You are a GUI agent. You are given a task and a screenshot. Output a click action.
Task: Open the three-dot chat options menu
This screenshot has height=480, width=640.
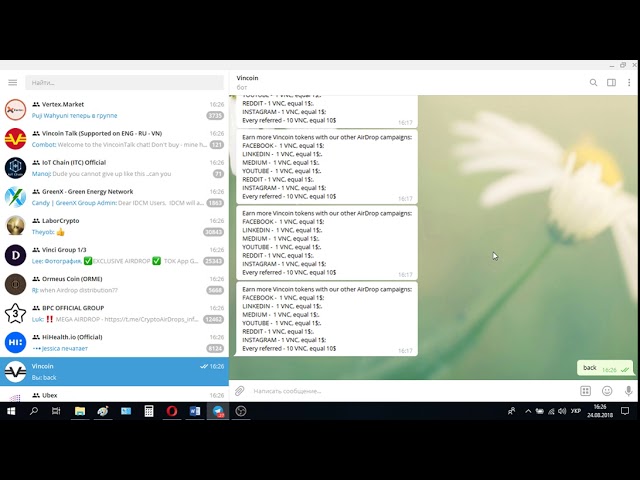click(629, 82)
